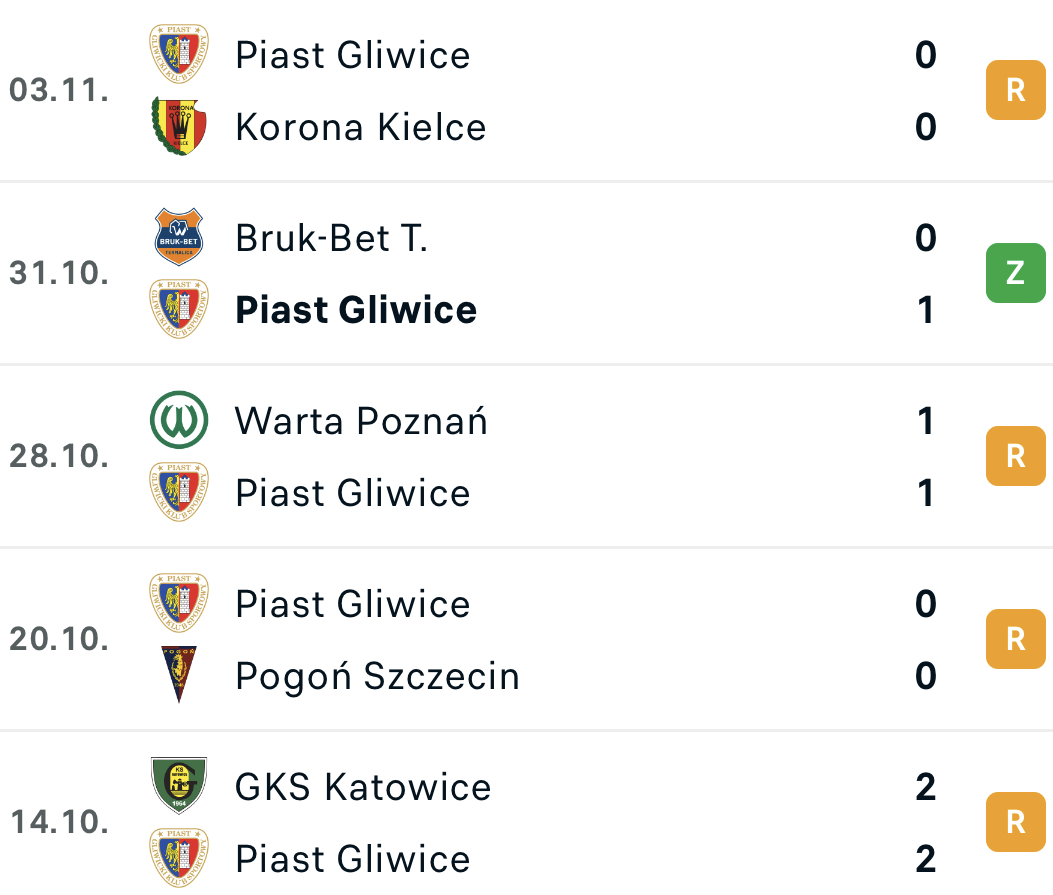The width and height of the screenshot is (1053, 895).
Task: Click Piast Gliwice crest in 31.10 match
Action: click(x=179, y=309)
